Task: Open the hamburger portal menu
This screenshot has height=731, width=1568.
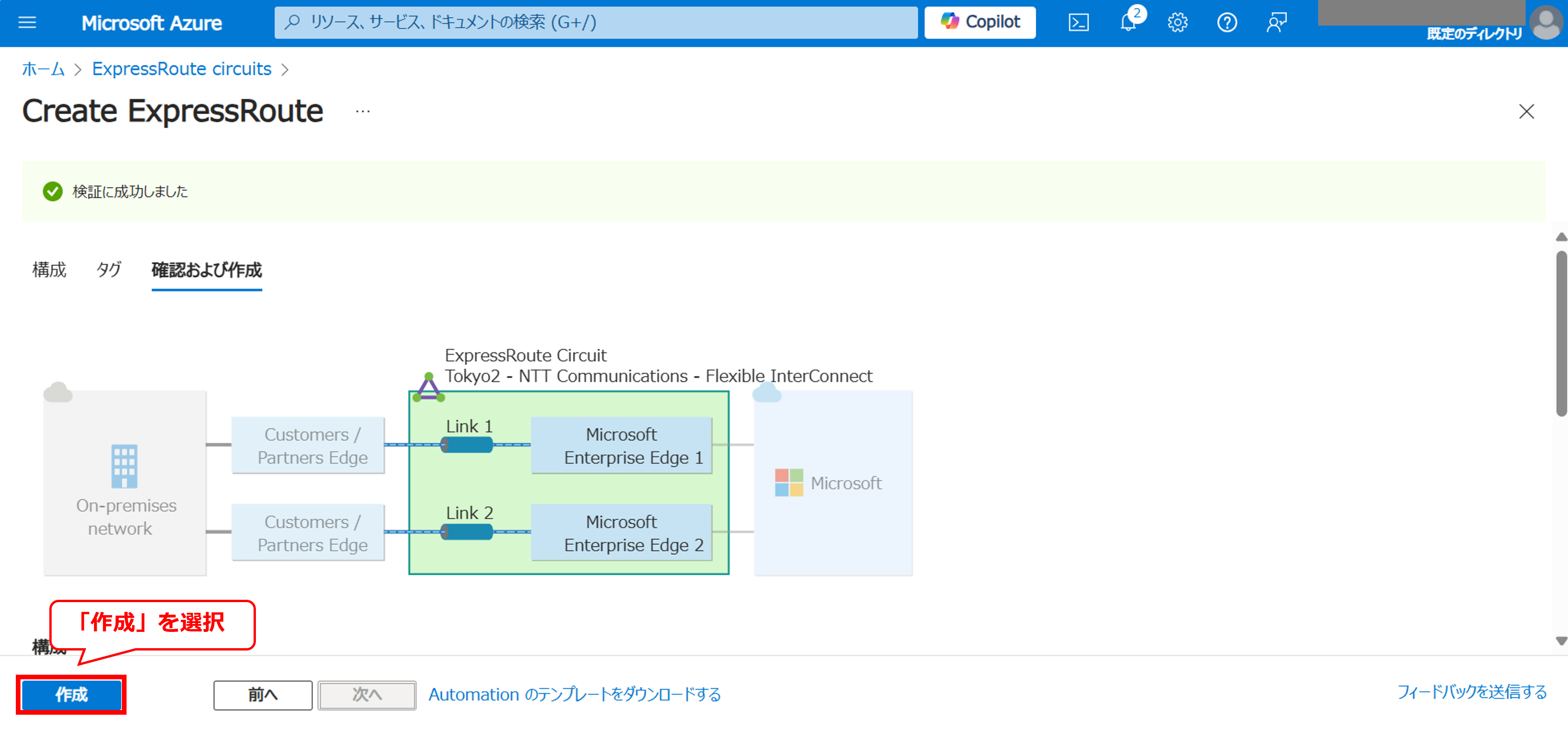Action: click(27, 23)
